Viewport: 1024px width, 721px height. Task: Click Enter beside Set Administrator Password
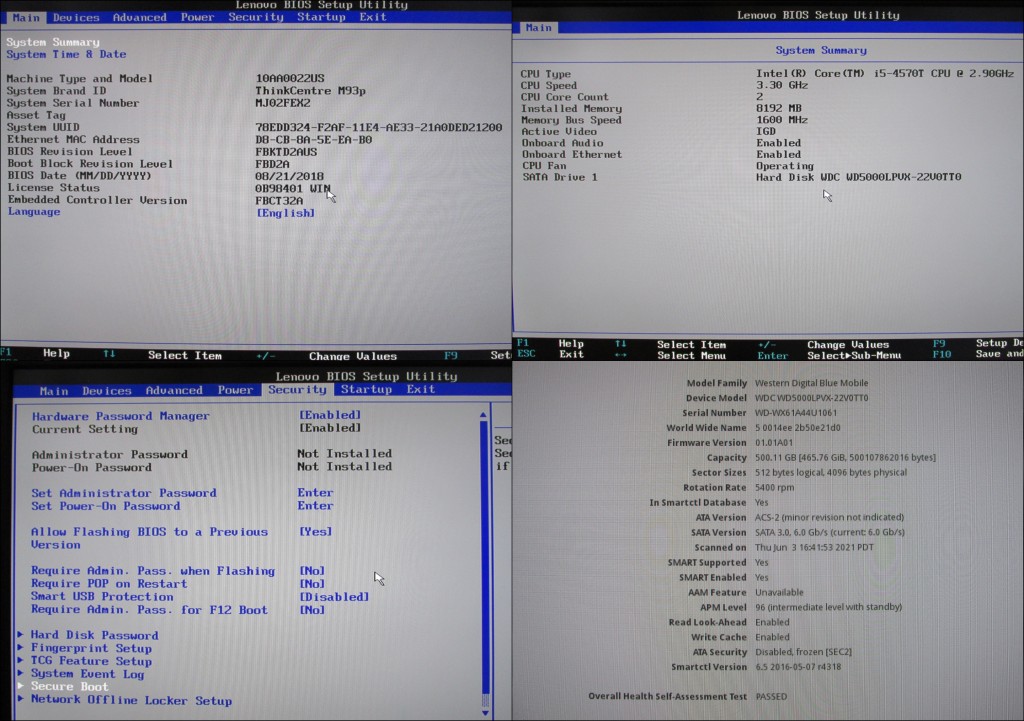[315, 493]
